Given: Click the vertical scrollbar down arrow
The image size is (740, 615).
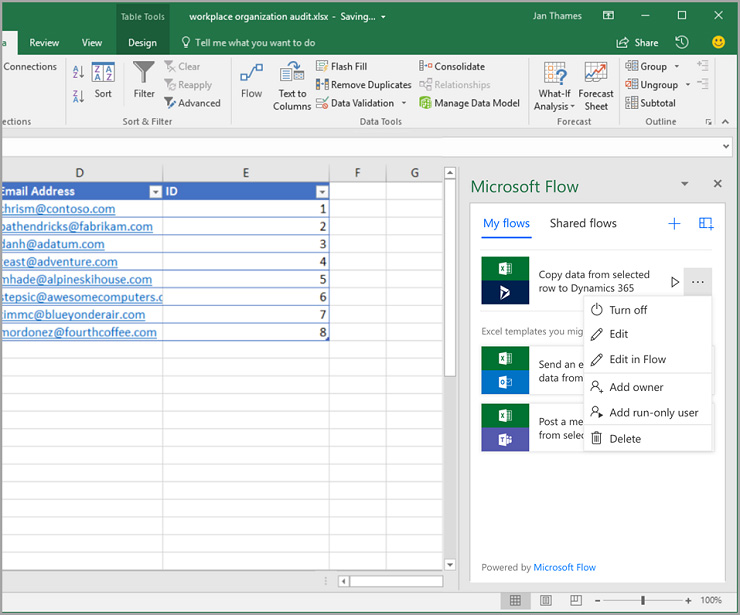Looking at the screenshot, I should point(450,564).
